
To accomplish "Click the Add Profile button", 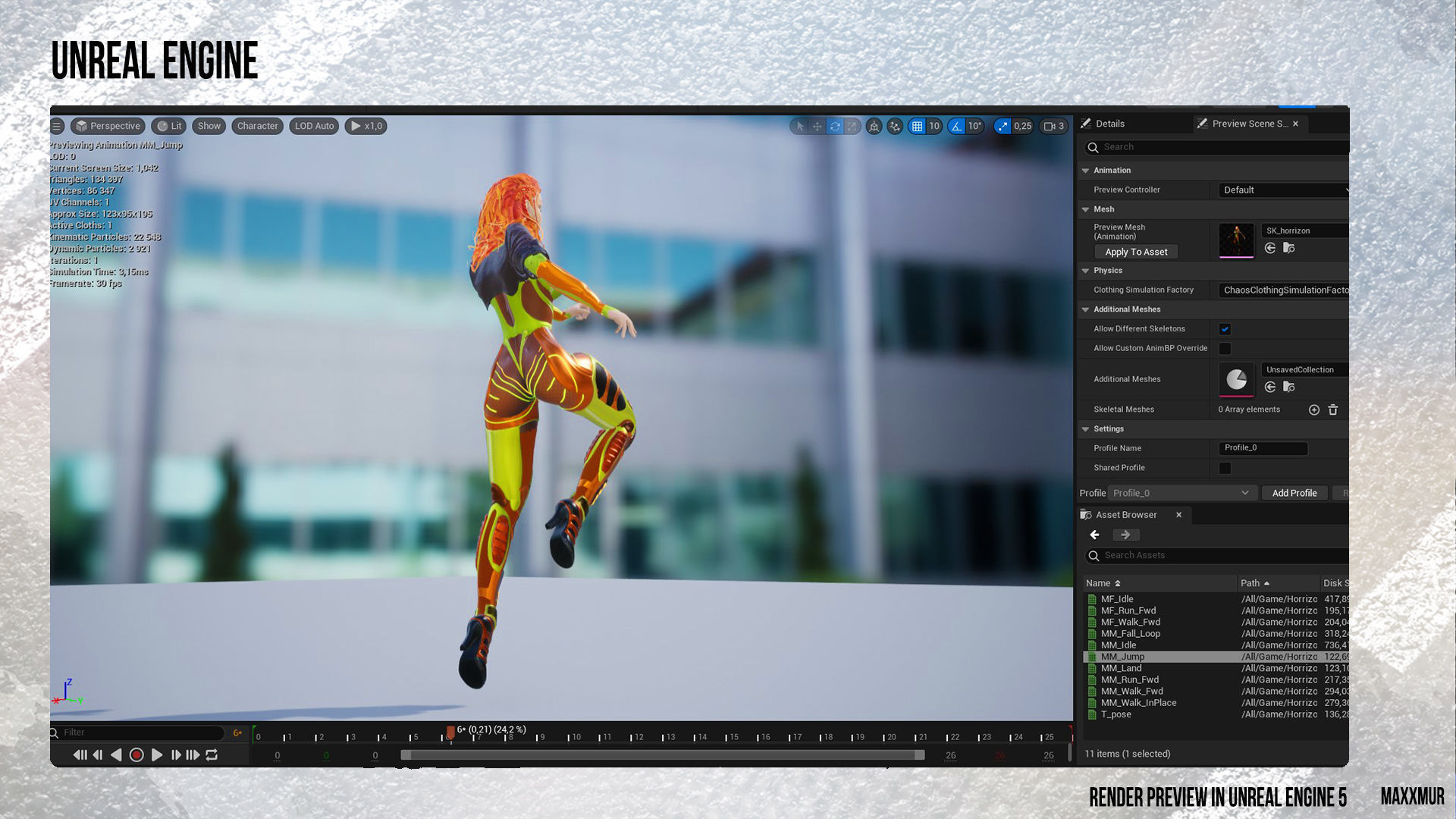I will (x=1294, y=493).
